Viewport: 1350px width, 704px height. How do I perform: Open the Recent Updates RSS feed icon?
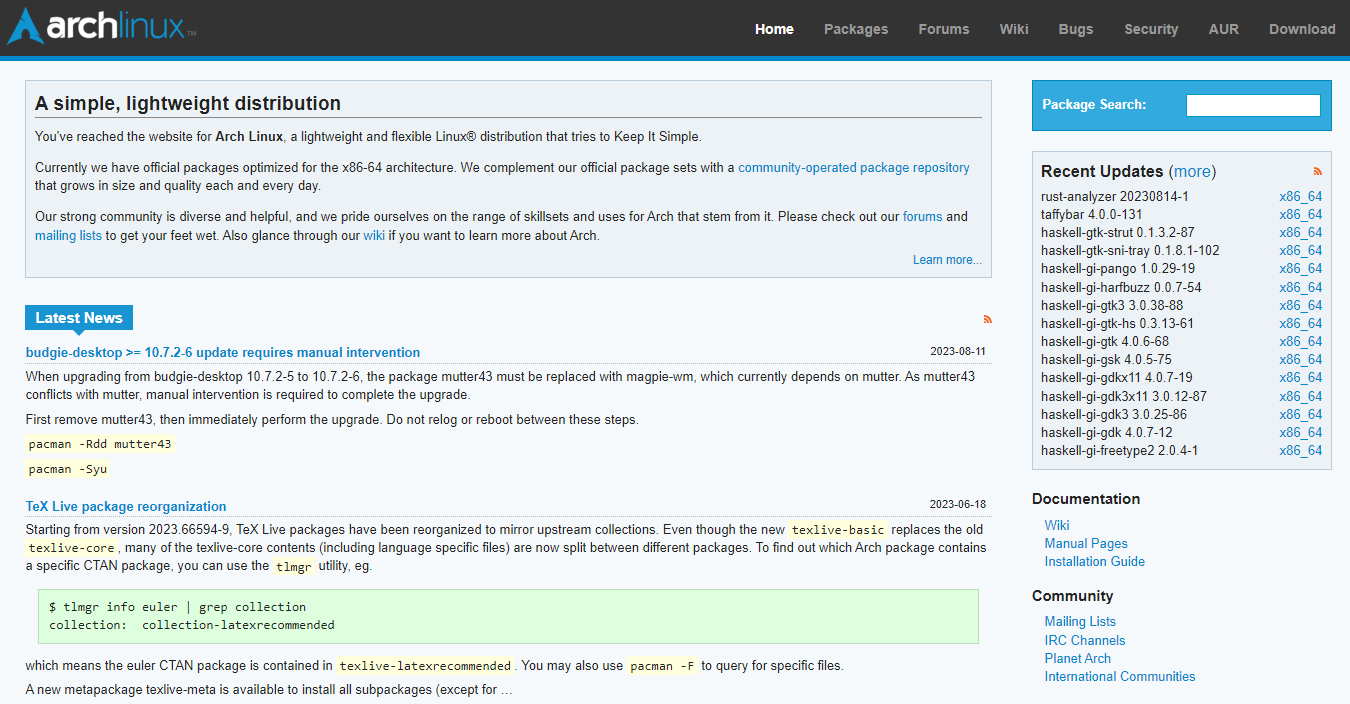pos(1318,172)
